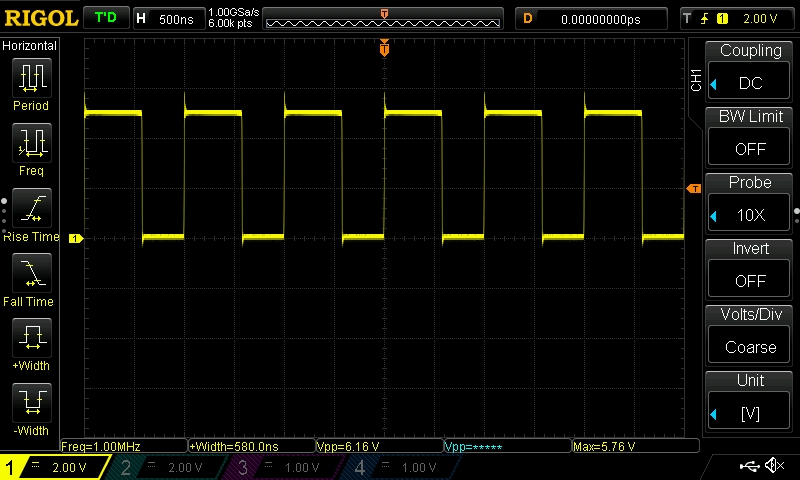Screen dimensions: 800x480
Task: Click the 1.00GSa/s sample rate text
Action: 234,12
